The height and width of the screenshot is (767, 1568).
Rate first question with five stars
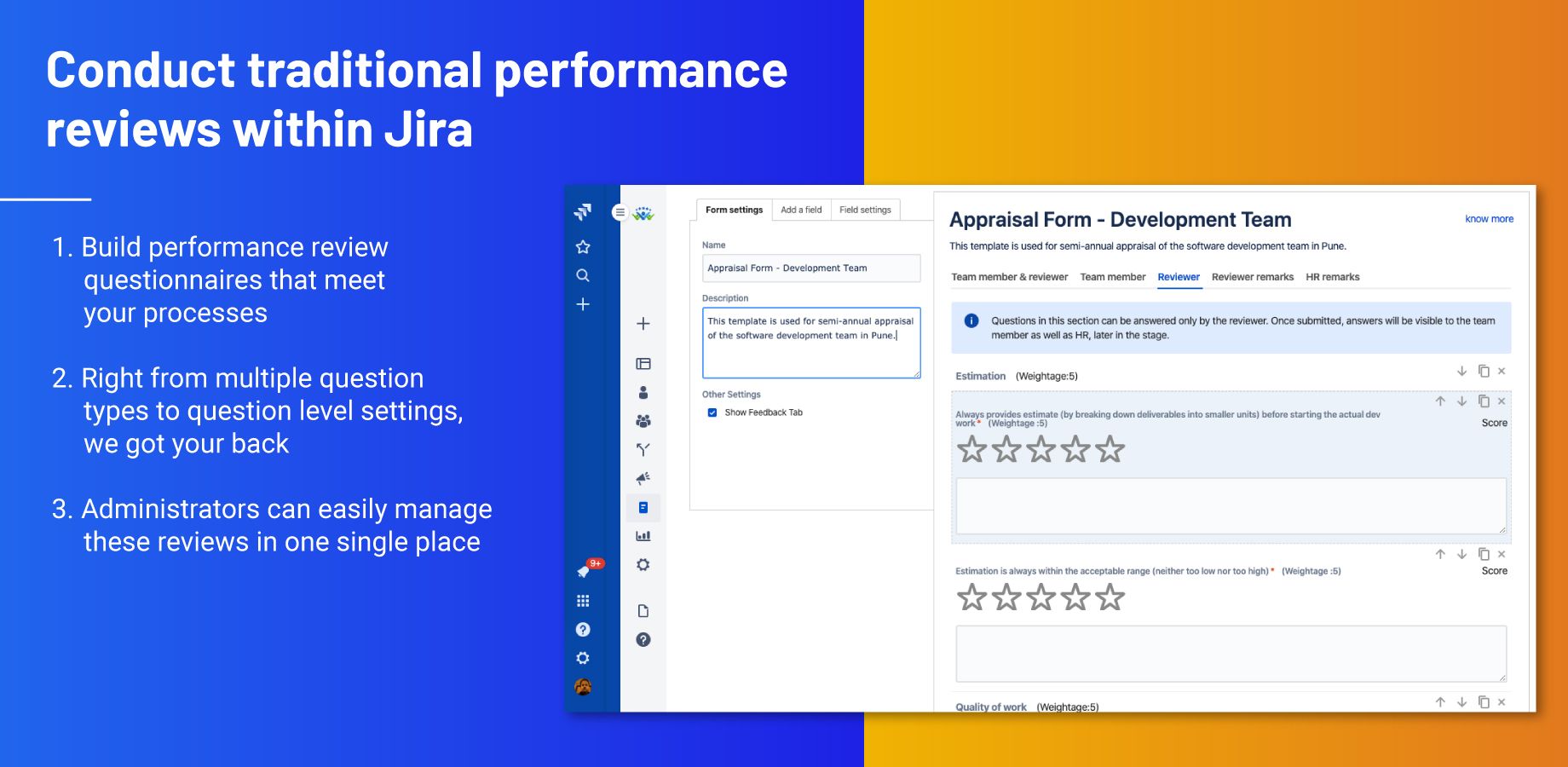1110,449
